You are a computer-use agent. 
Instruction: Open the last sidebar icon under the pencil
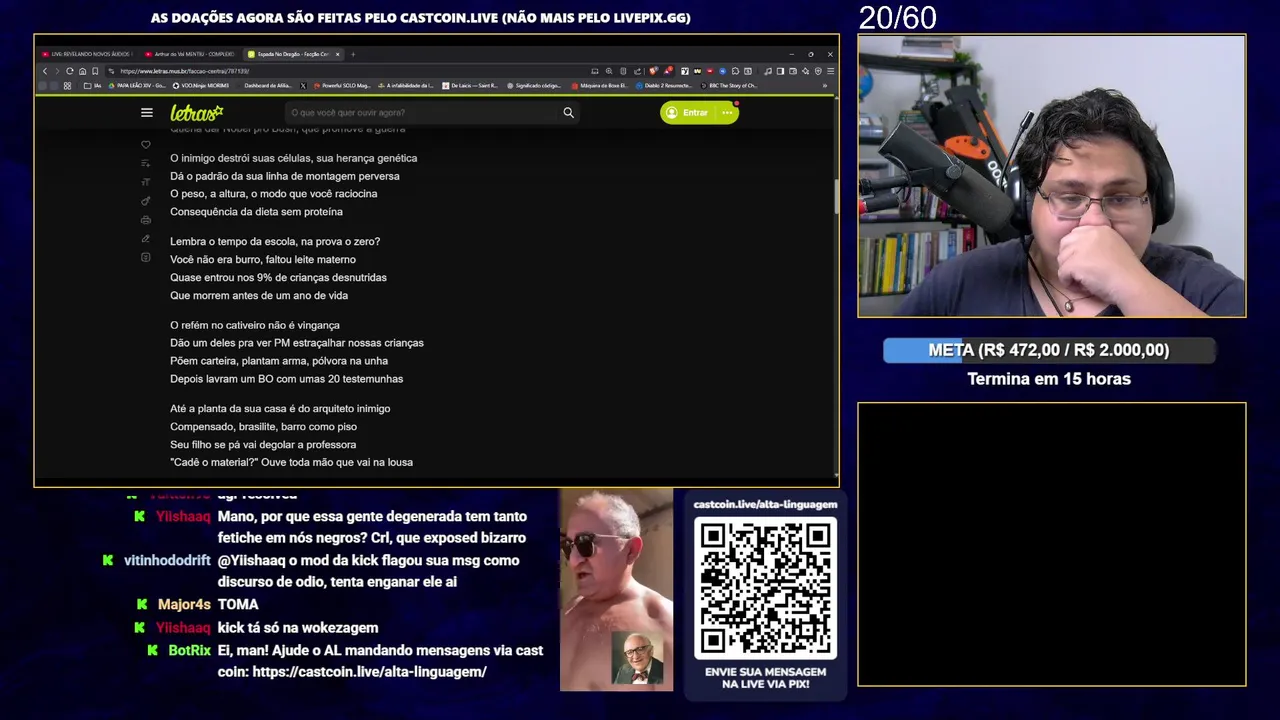(x=146, y=258)
